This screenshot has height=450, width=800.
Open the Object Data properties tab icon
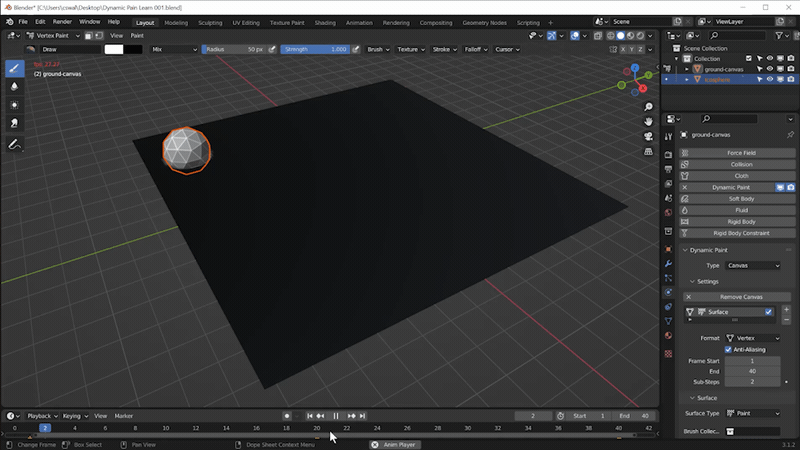(668, 321)
